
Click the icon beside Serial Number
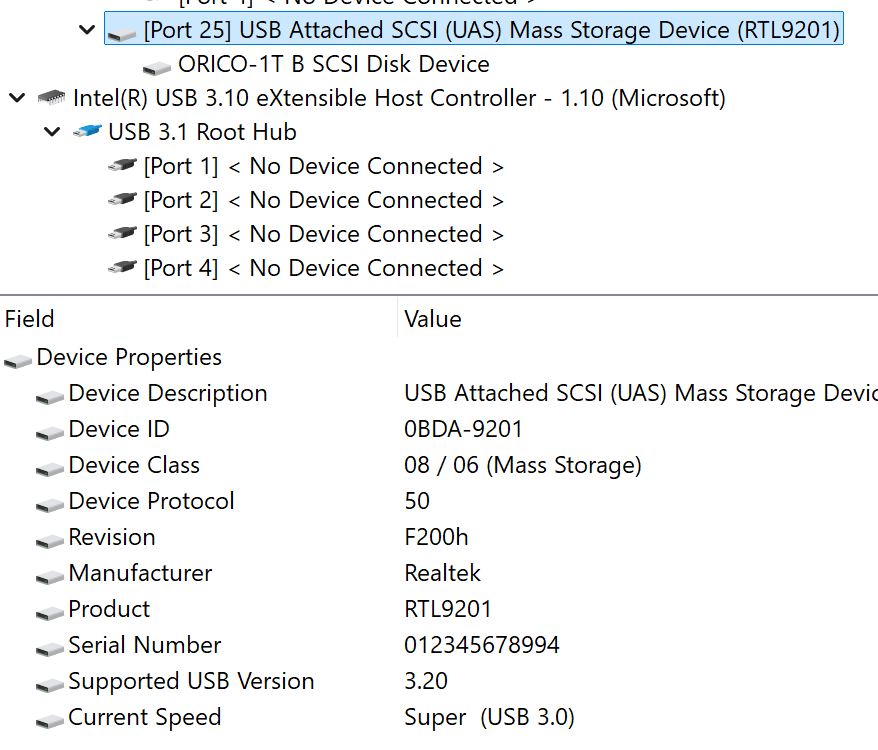[x=50, y=646]
